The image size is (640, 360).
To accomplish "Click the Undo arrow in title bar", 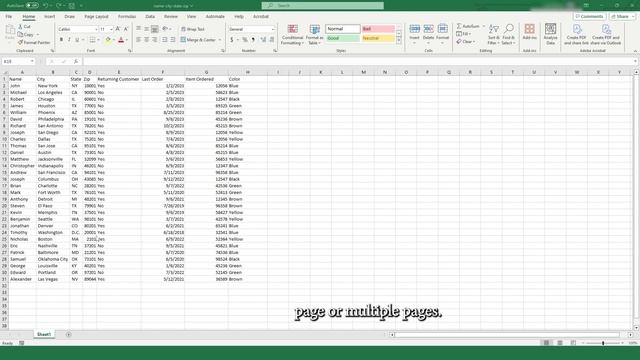I will pos(45,6).
